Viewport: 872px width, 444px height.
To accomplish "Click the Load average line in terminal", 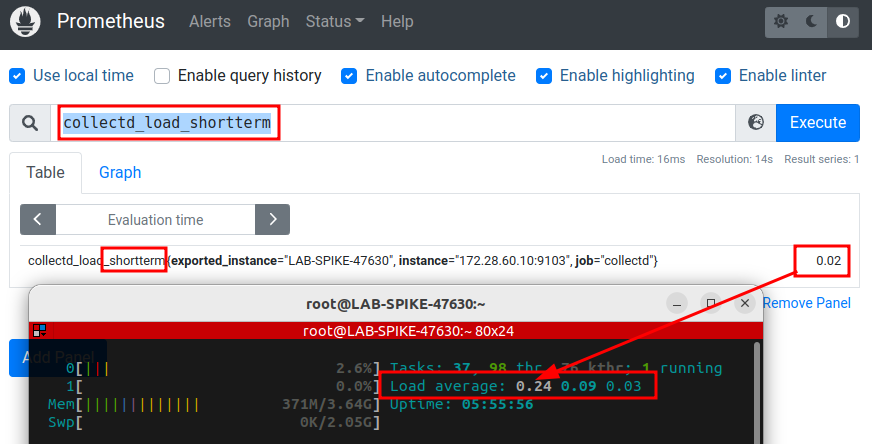I will click(516, 386).
